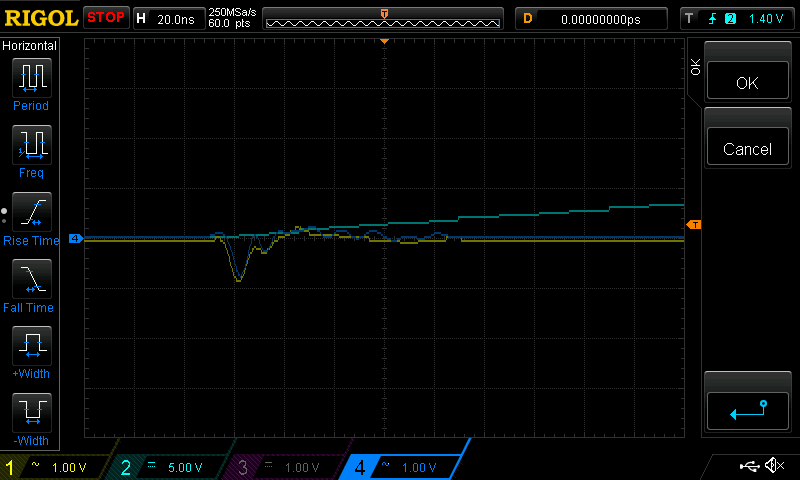Click the orange trigger level T marker

(694, 224)
